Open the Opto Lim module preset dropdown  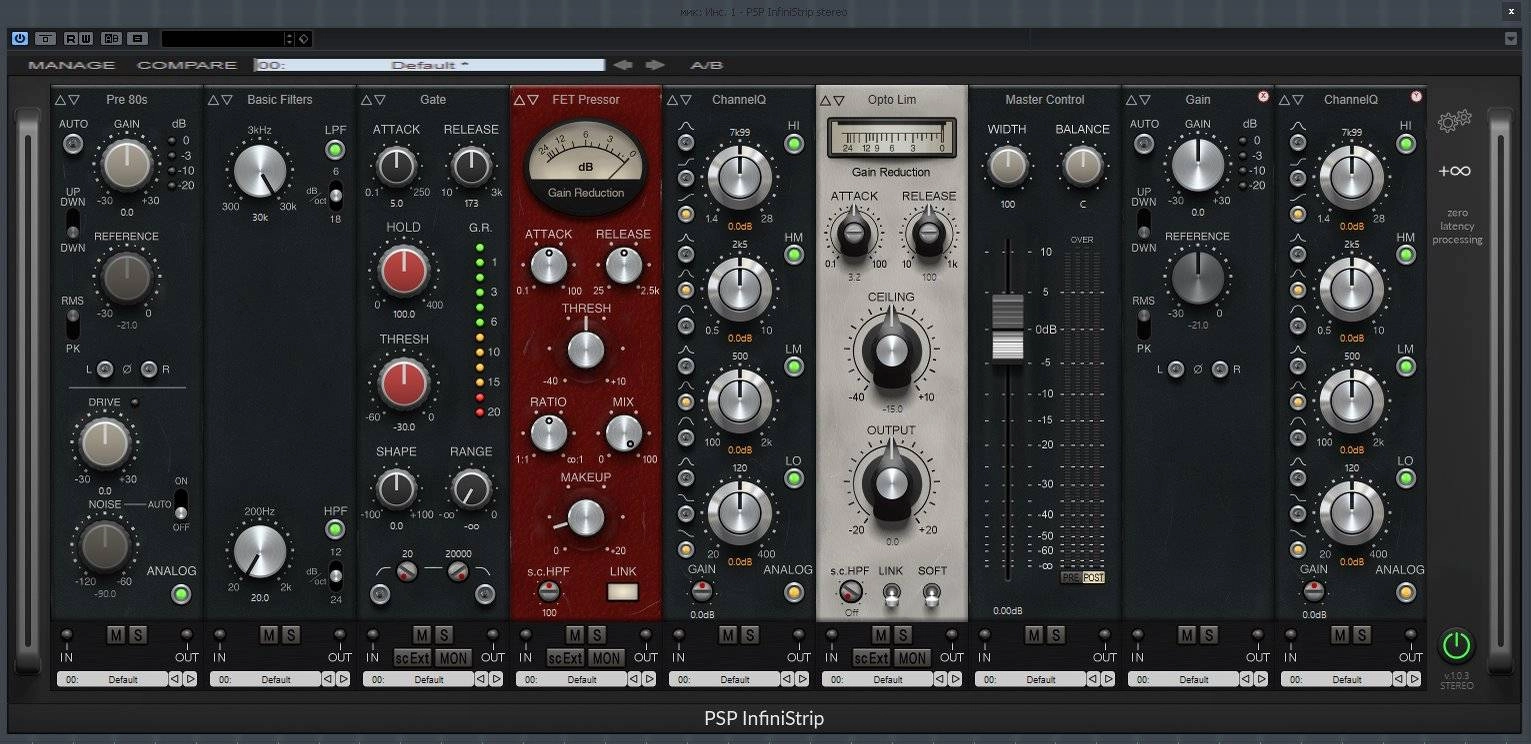[877, 679]
